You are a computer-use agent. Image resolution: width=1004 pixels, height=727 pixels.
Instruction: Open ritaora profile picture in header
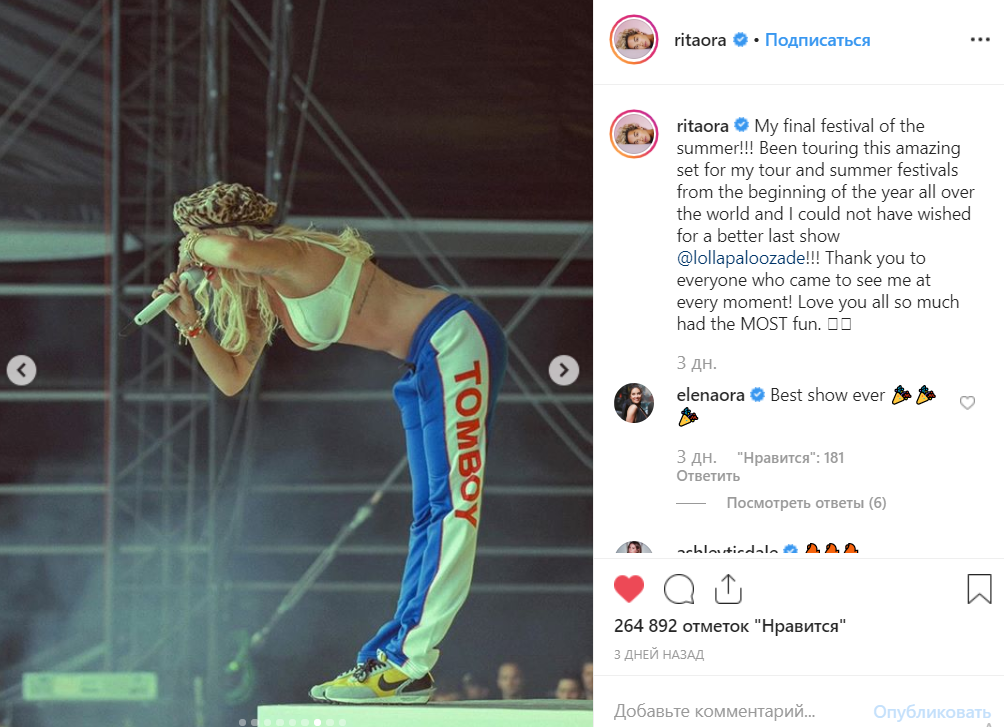(x=634, y=40)
